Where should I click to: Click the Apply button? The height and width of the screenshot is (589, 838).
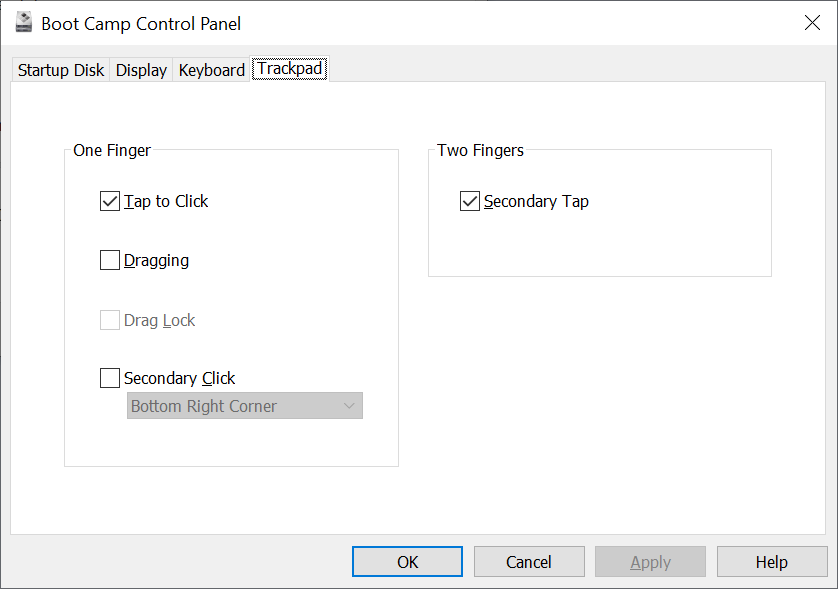(x=650, y=562)
